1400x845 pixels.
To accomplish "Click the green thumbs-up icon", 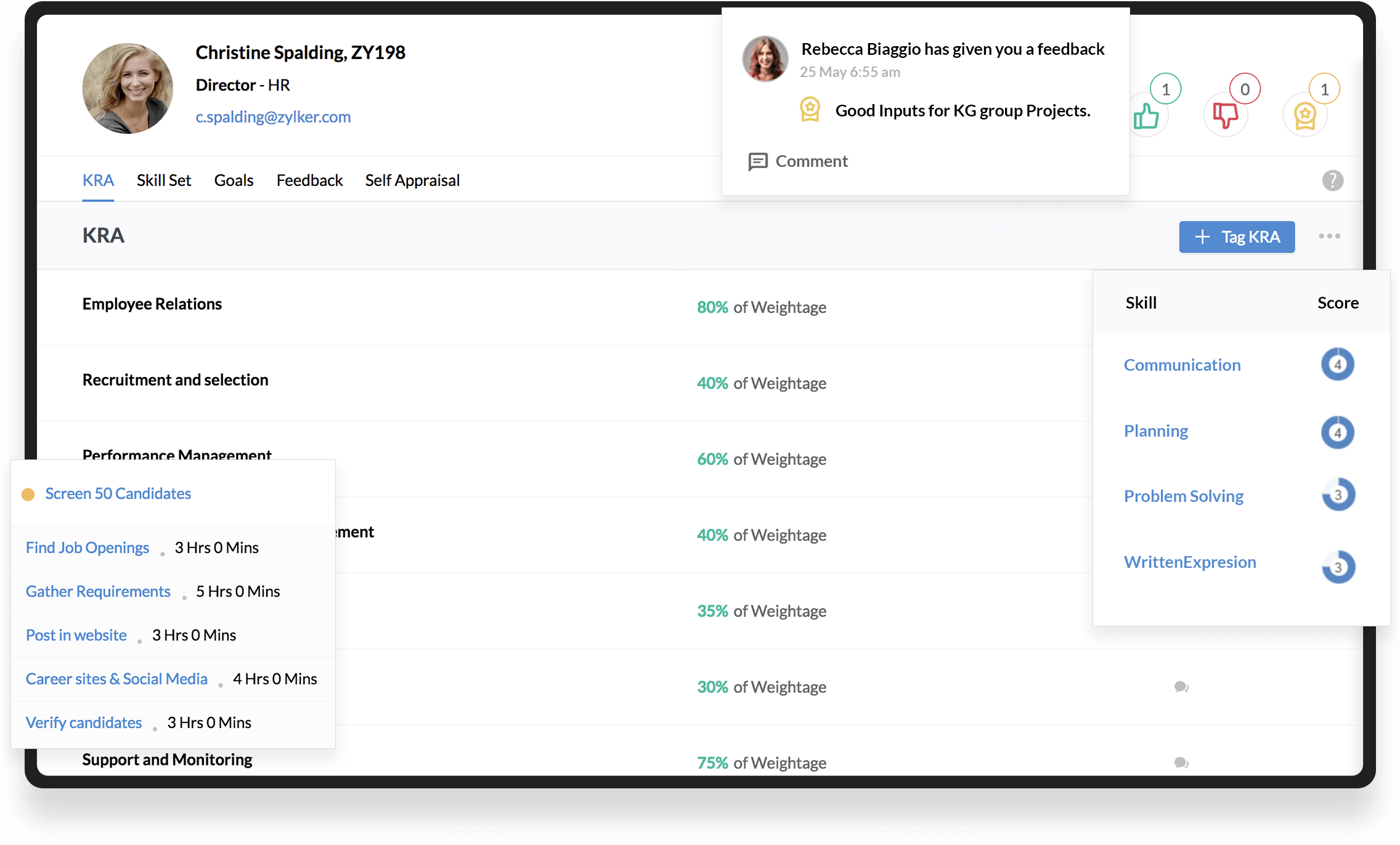I will tap(1146, 116).
